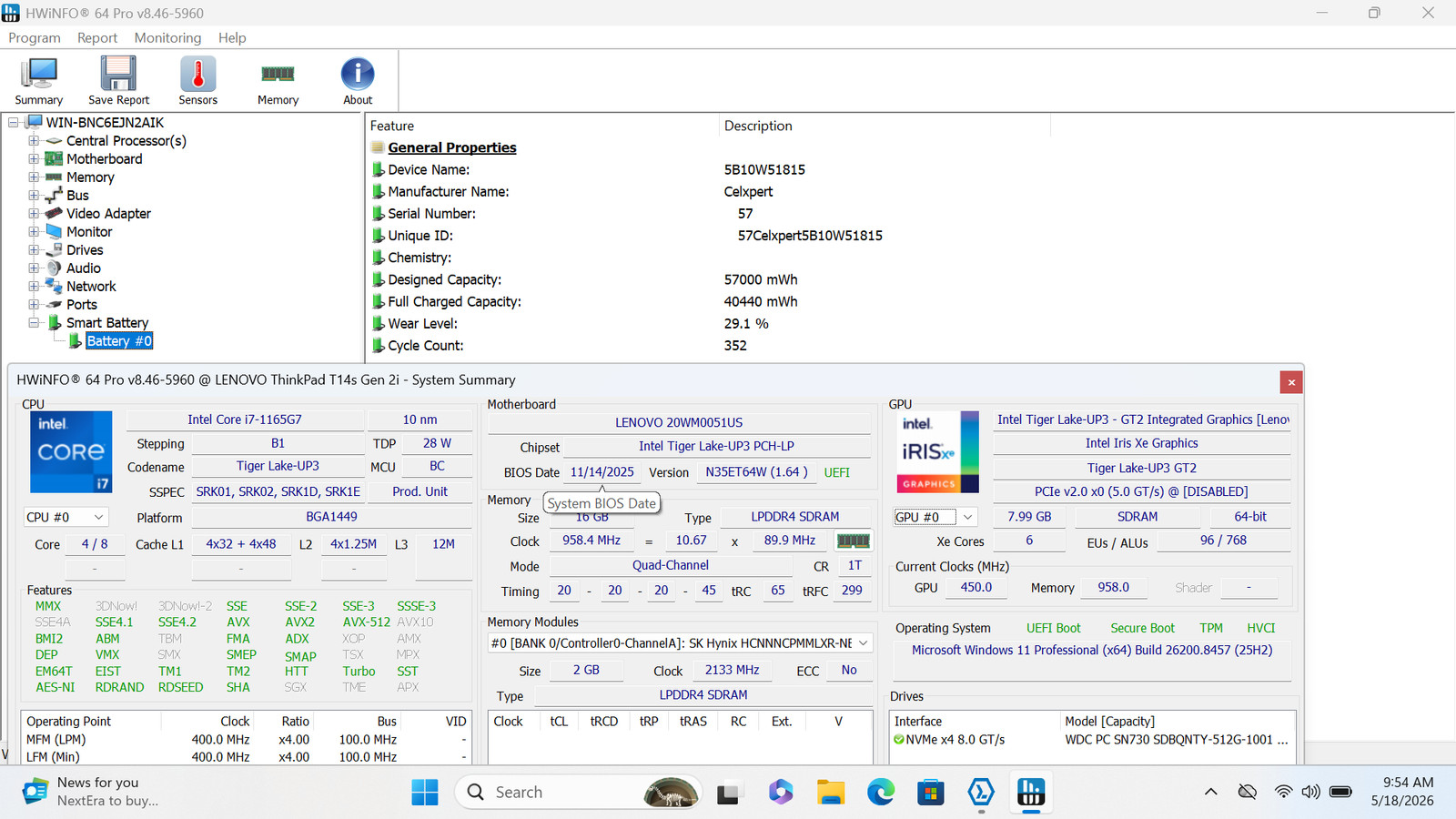Open the Sensors thermometer icon
Viewport: 1456px width, 819px height.
coord(197,81)
